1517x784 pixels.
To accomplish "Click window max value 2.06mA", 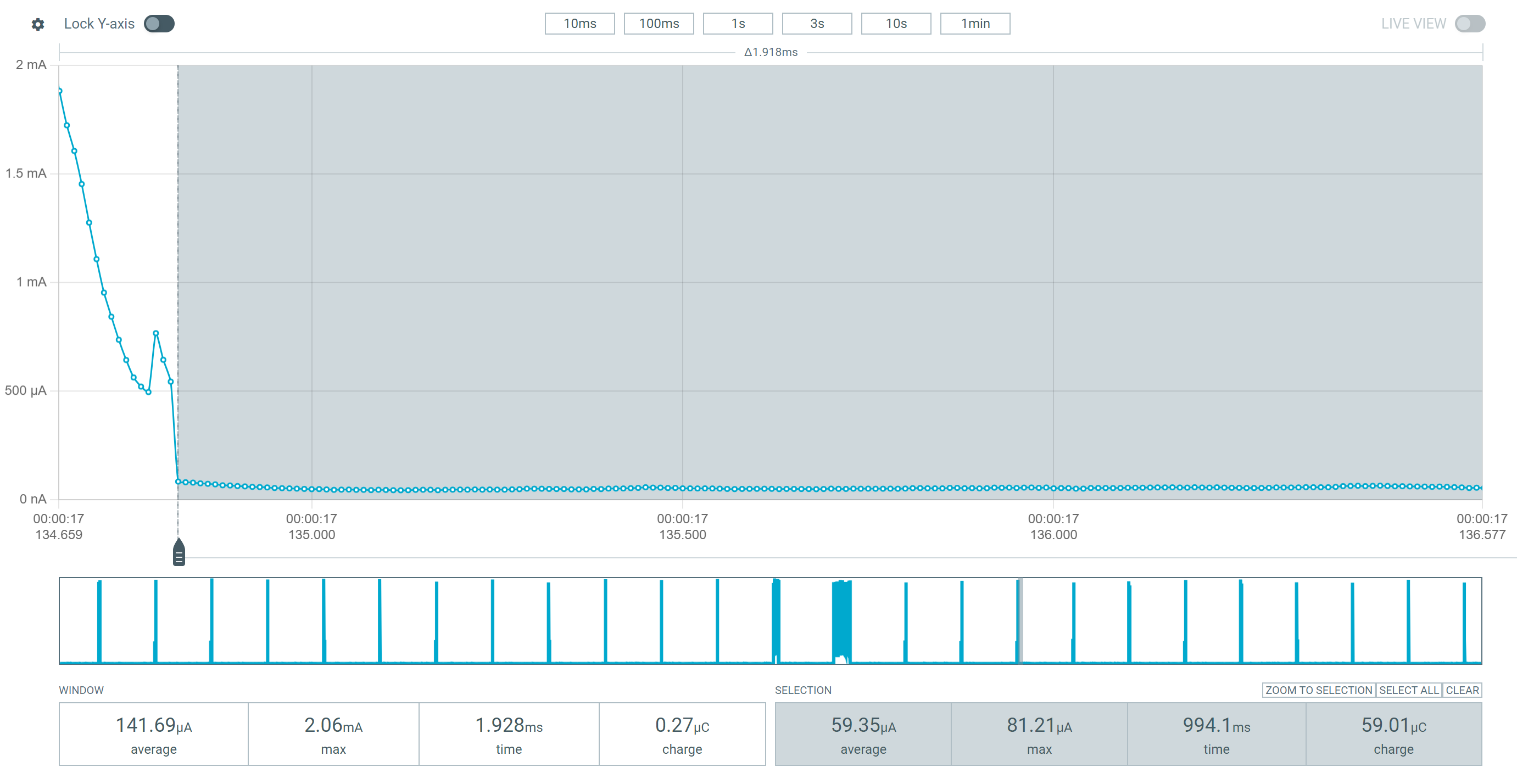I will pyautogui.click(x=333, y=725).
